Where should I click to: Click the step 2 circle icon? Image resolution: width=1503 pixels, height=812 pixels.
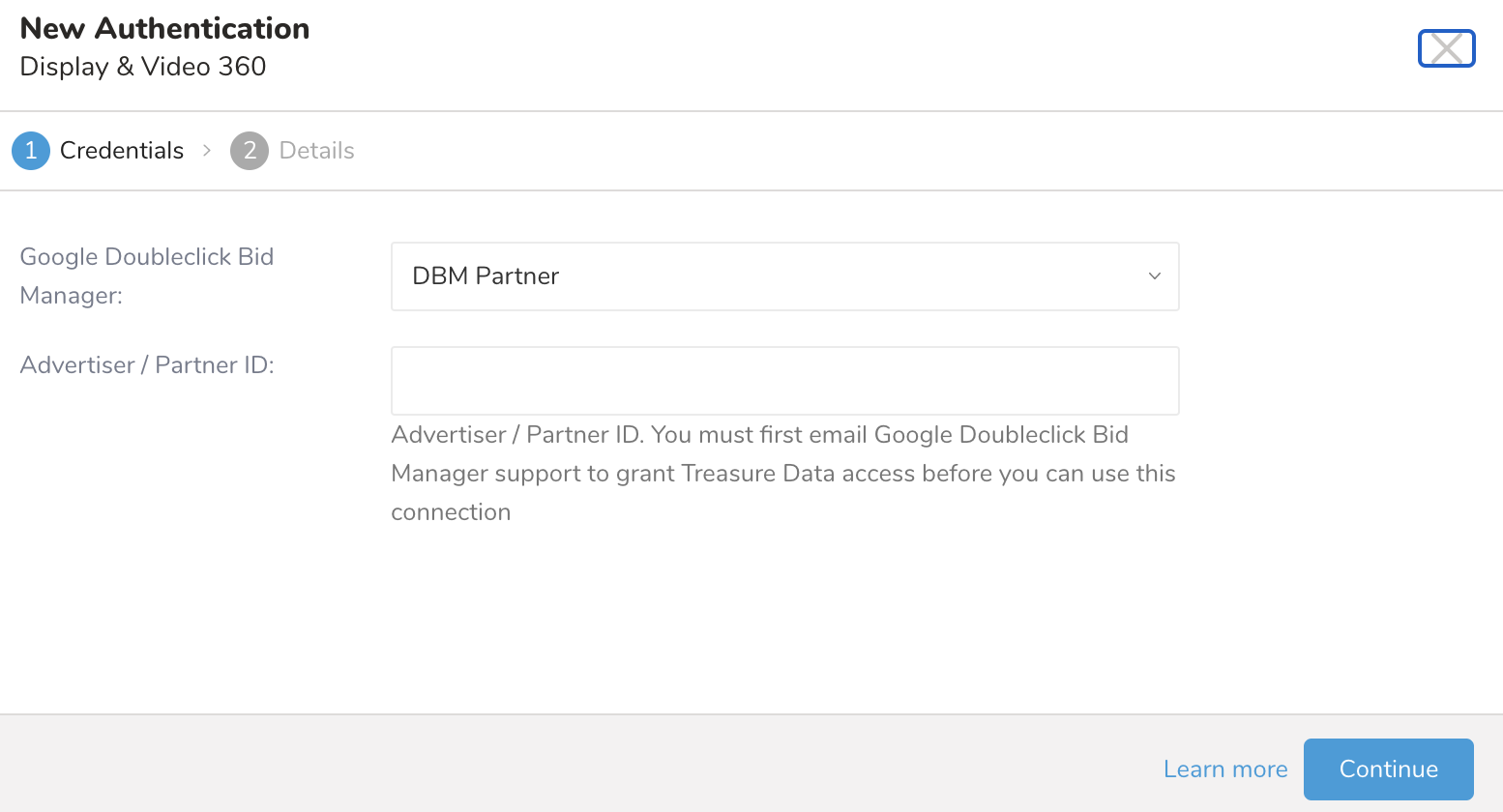pos(250,151)
